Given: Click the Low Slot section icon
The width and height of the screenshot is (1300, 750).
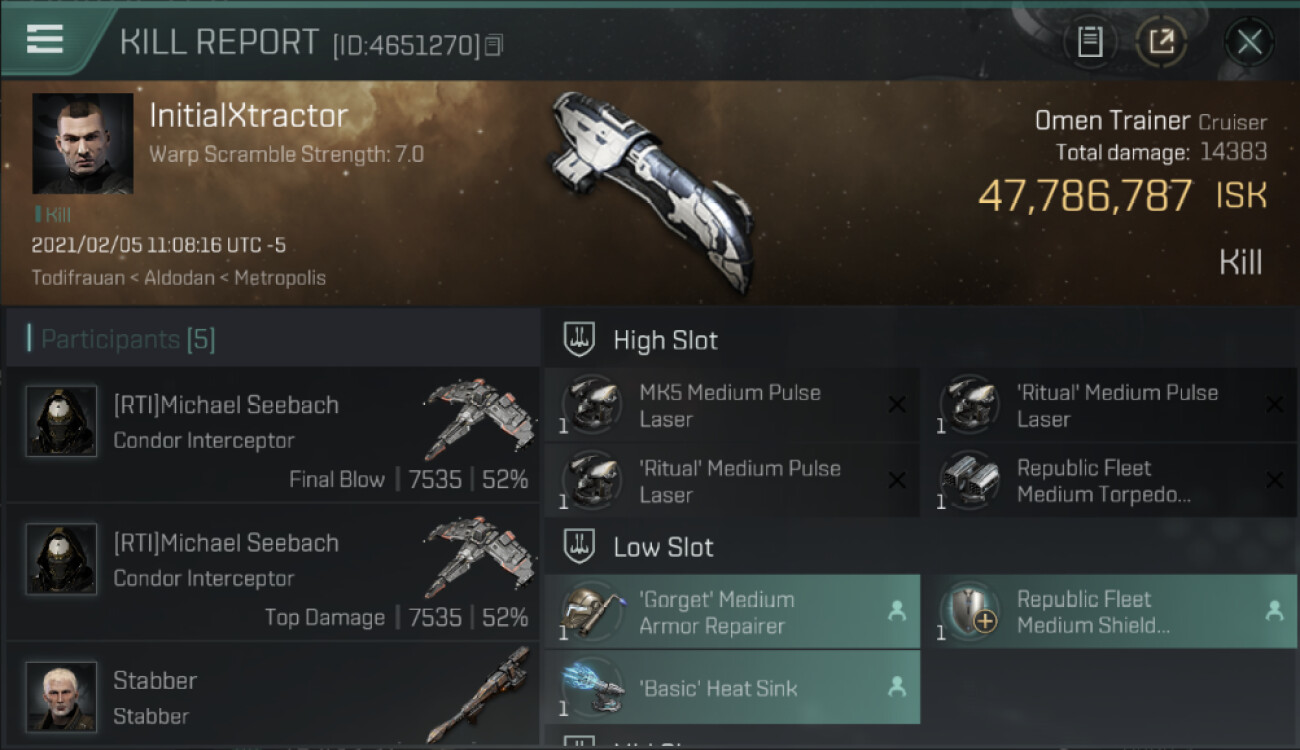Looking at the screenshot, I should 581,547.
